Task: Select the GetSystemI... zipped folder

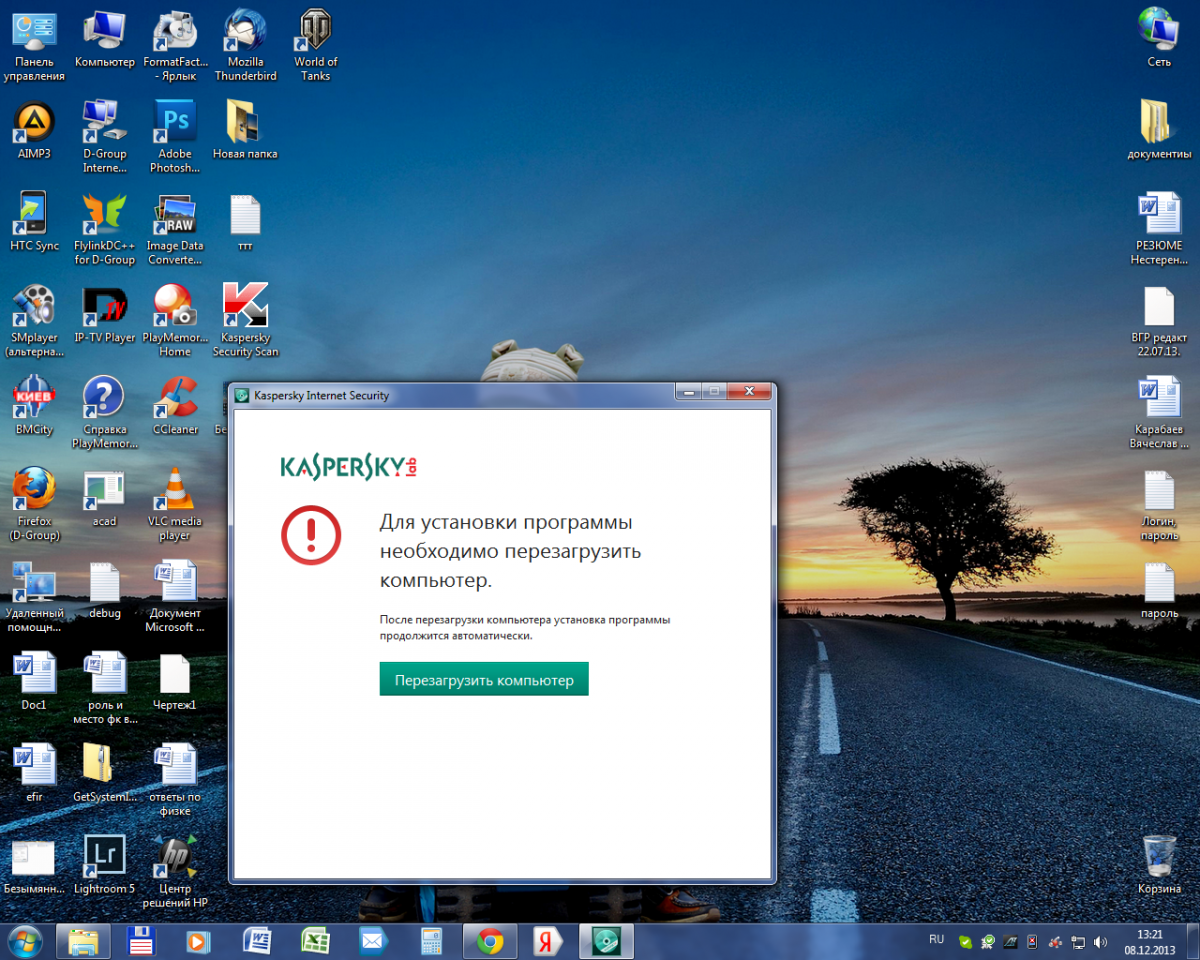Action: (104, 774)
